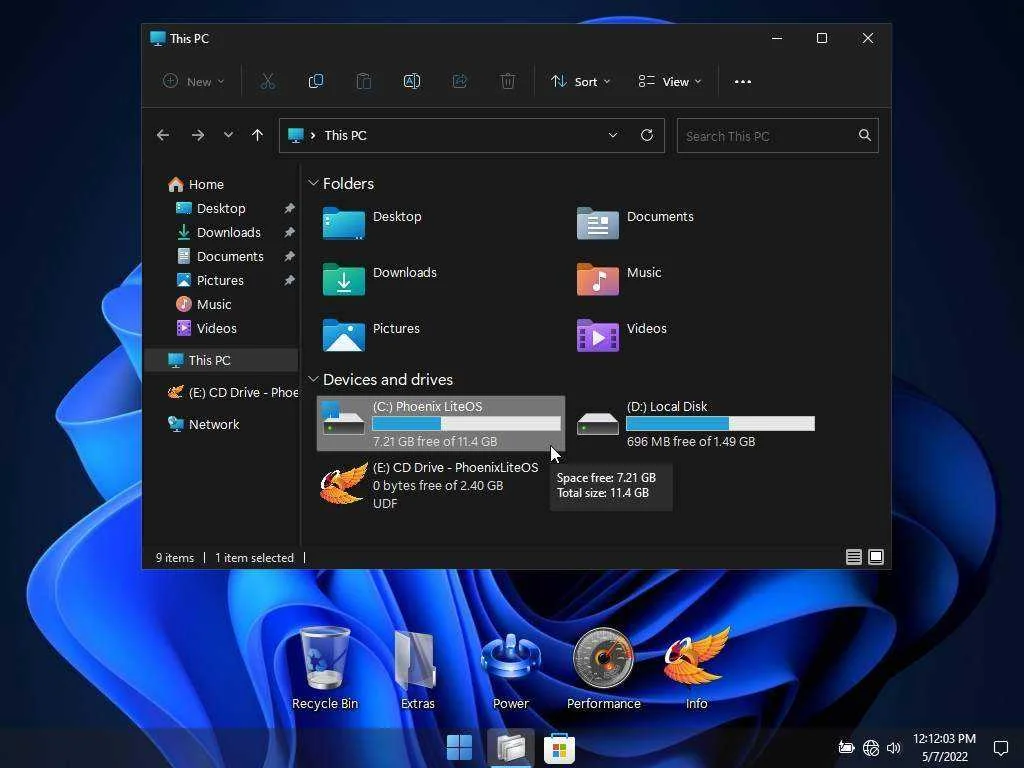The image size is (1024, 768).
Task: Expand address bar history dropdown
Action: (613, 135)
